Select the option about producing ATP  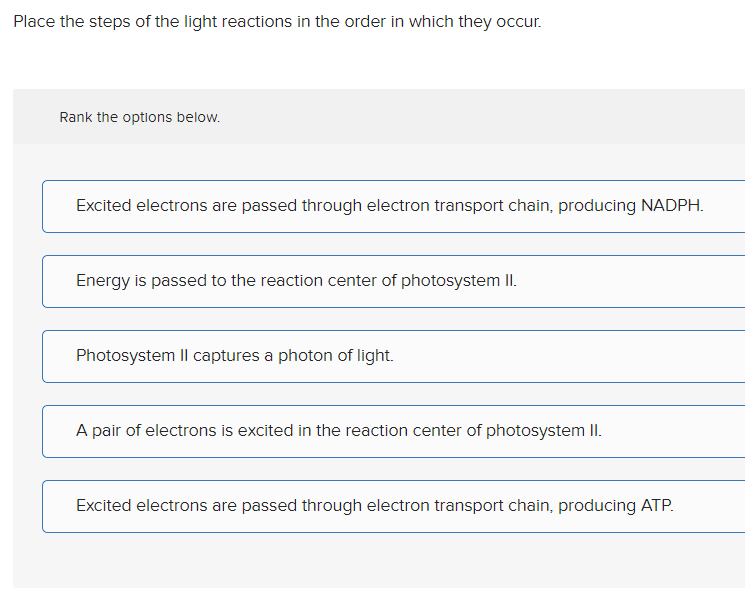pos(375,506)
